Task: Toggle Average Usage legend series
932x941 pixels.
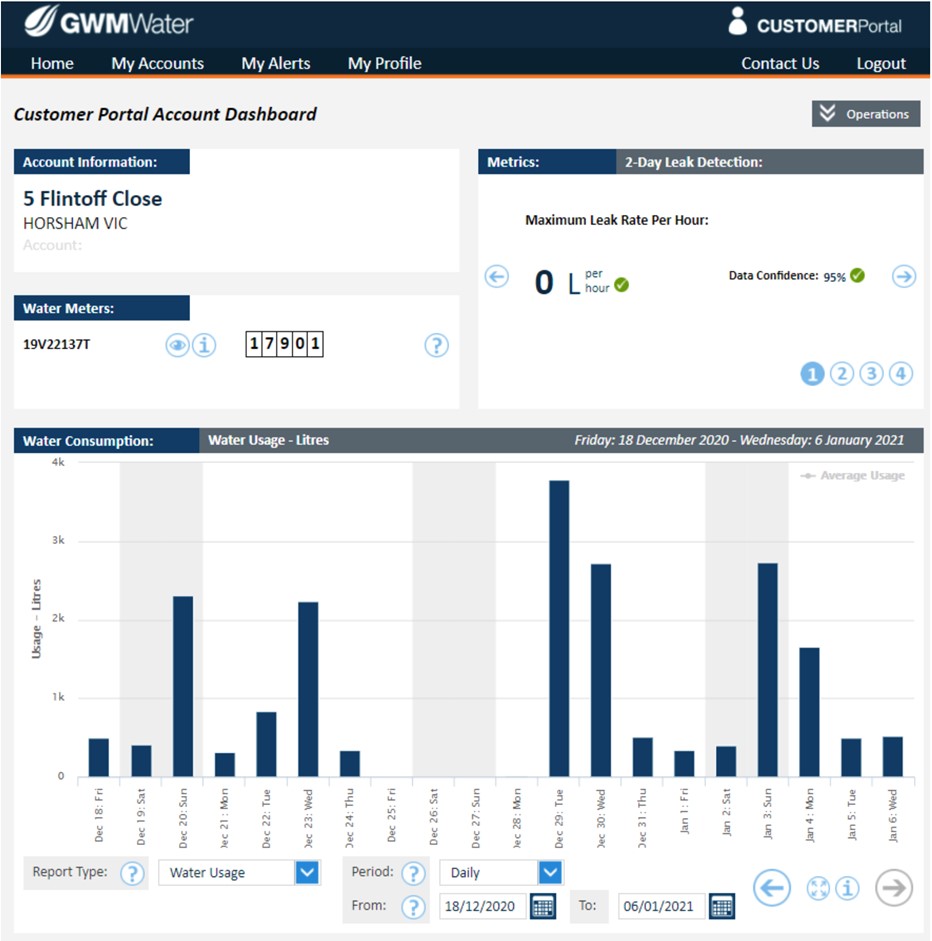Action: (853, 476)
